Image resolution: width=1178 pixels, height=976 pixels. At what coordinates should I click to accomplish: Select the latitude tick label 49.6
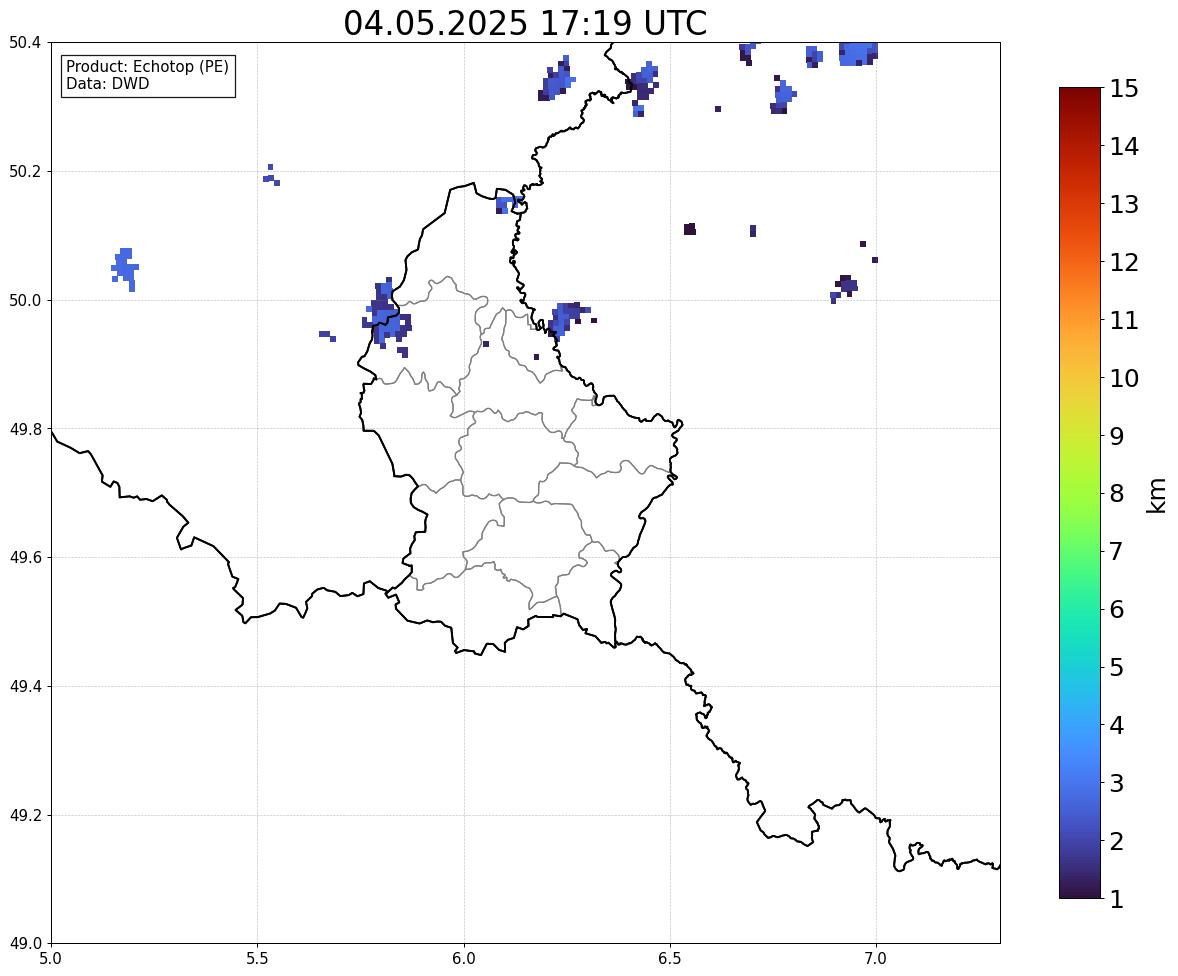click(25, 557)
